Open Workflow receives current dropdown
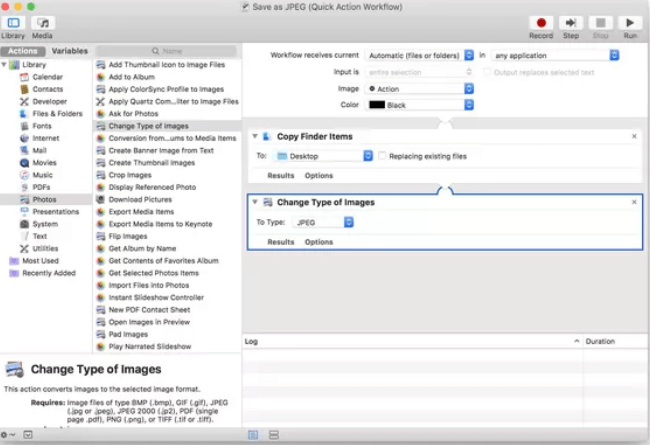The image size is (650, 445). tap(419, 55)
